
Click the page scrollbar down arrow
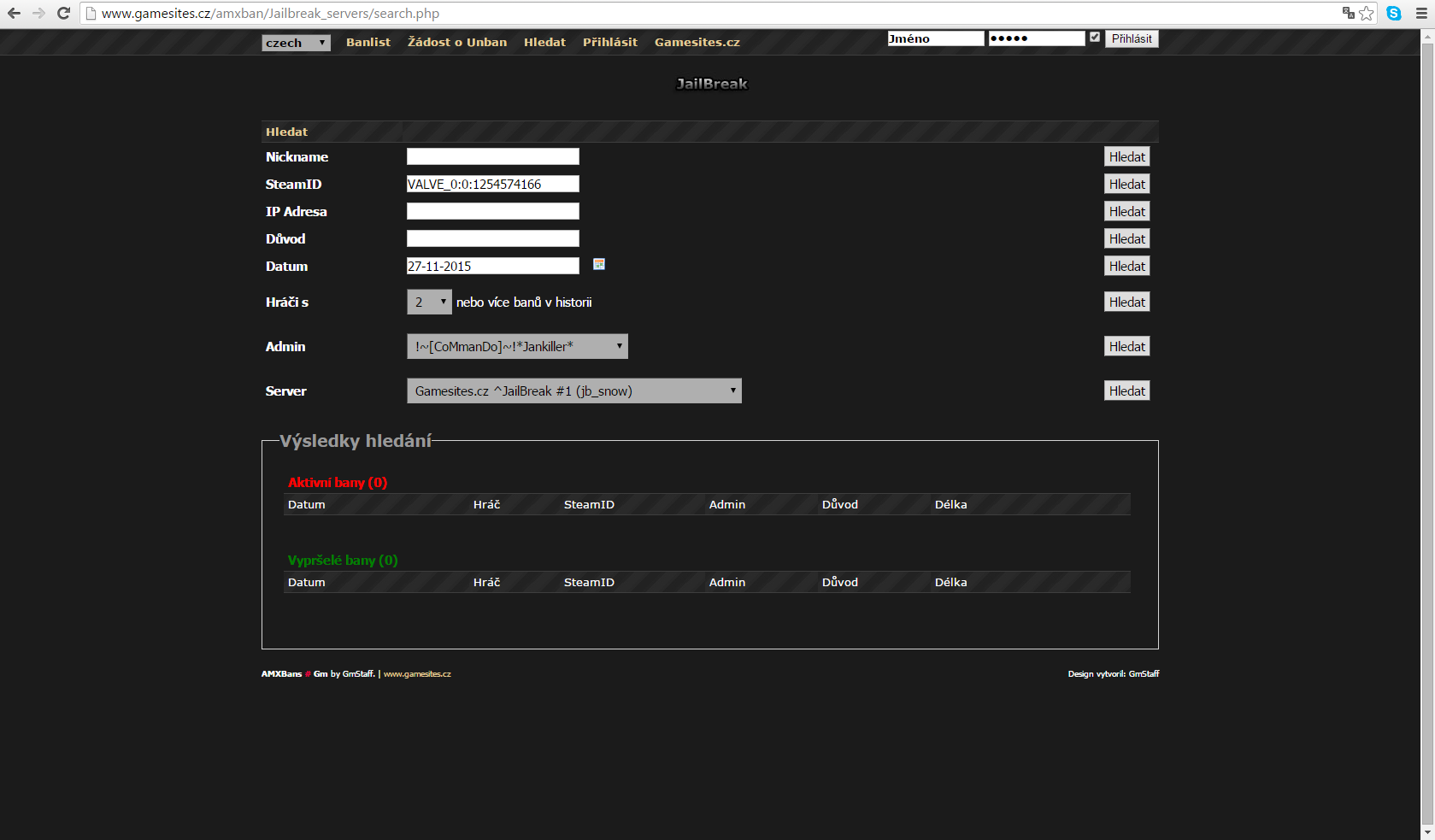[x=1427, y=832]
